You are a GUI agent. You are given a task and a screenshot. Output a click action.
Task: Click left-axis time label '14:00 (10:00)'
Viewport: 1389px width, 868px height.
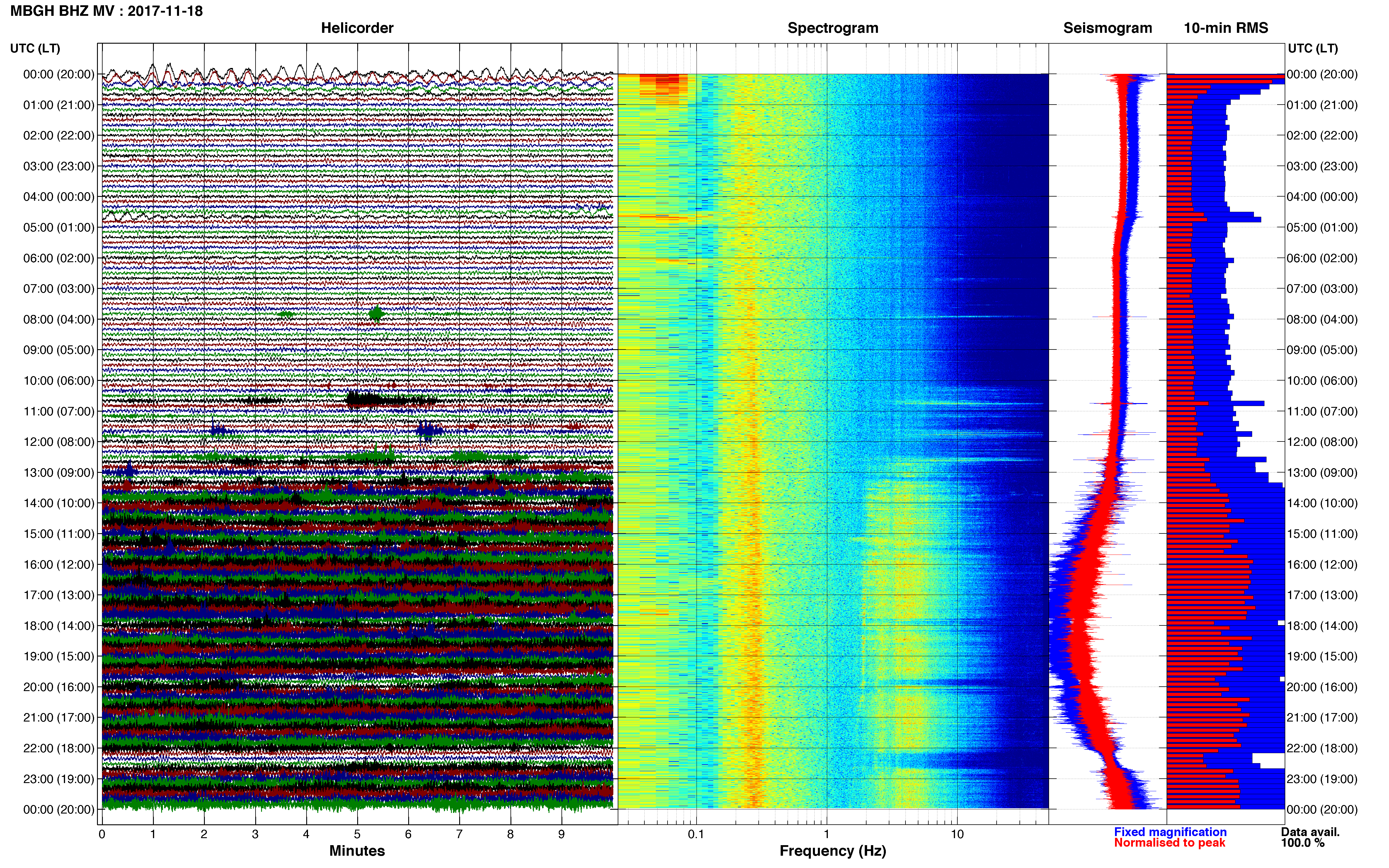(x=59, y=504)
